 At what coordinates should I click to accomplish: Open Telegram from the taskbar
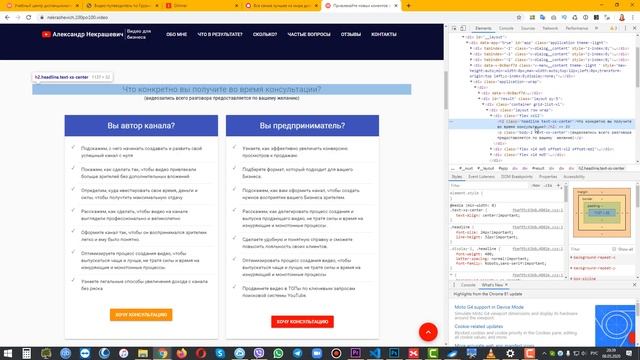pyautogui.click(x=298, y=353)
